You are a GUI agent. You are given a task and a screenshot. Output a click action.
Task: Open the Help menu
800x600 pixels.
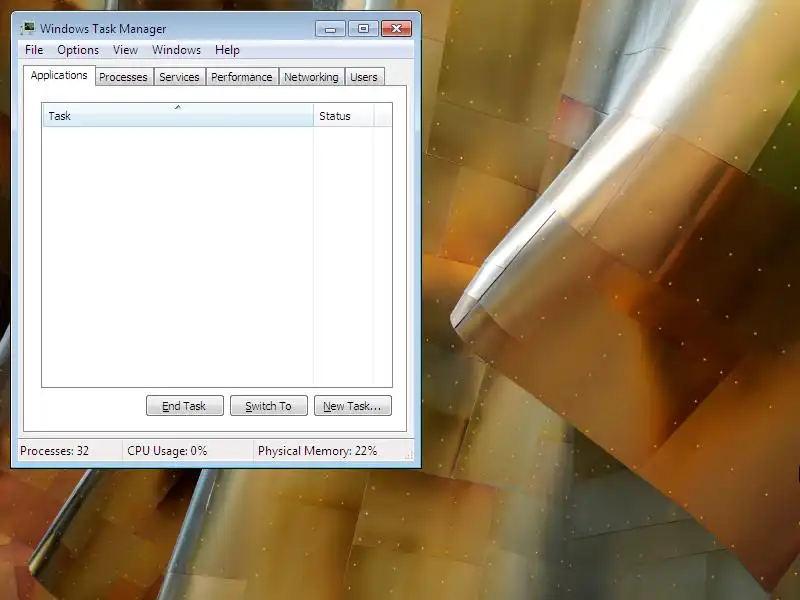coord(227,50)
